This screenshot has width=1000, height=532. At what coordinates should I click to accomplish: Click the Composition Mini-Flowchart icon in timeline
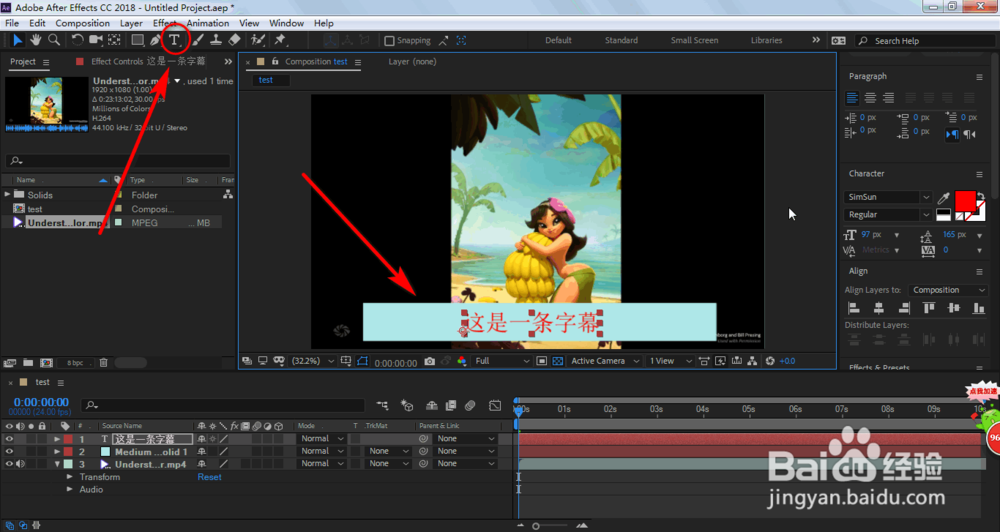click(x=382, y=405)
